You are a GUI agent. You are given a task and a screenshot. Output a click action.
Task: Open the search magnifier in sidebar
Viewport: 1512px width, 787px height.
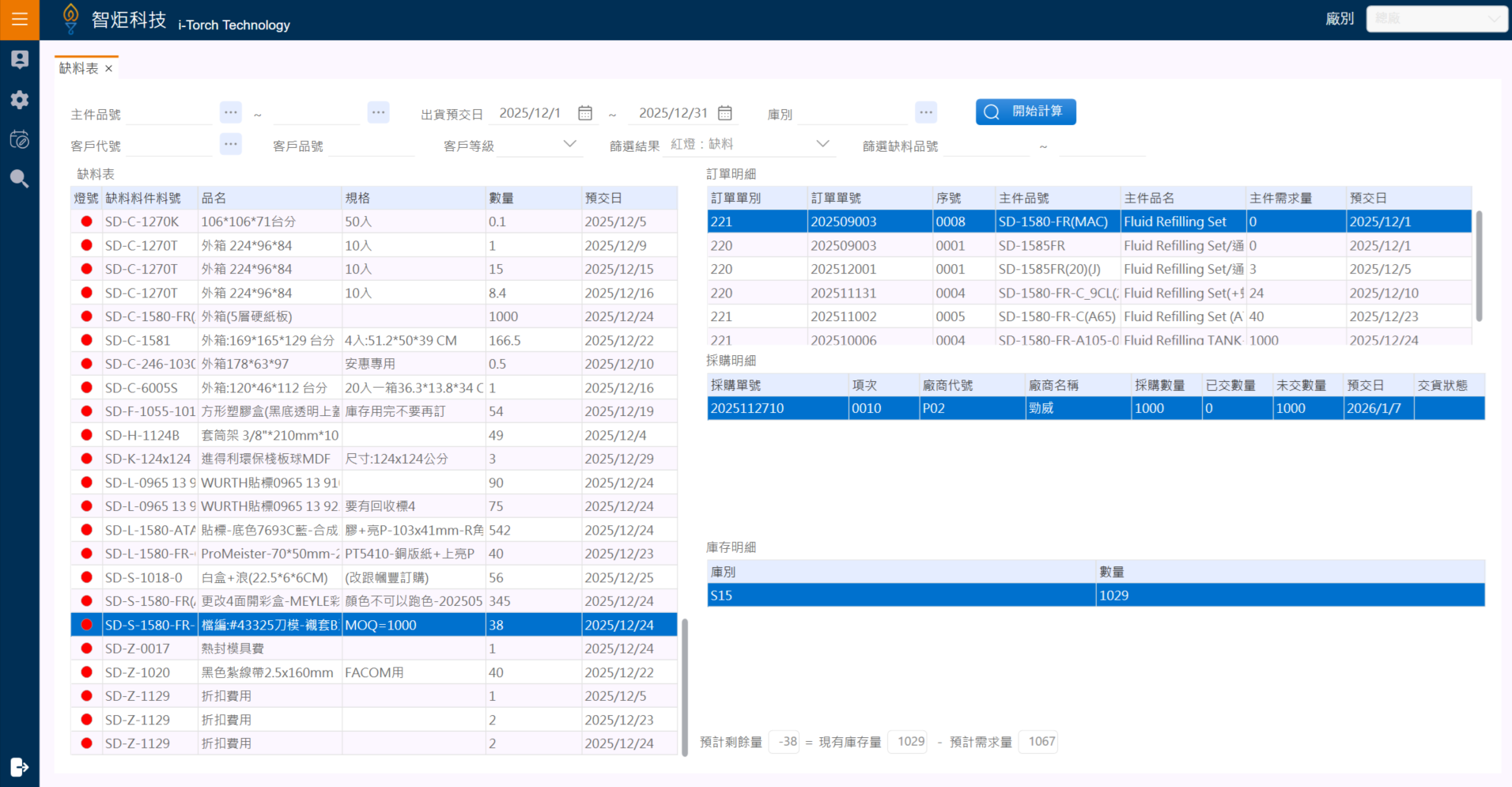click(x=20, y=179)
